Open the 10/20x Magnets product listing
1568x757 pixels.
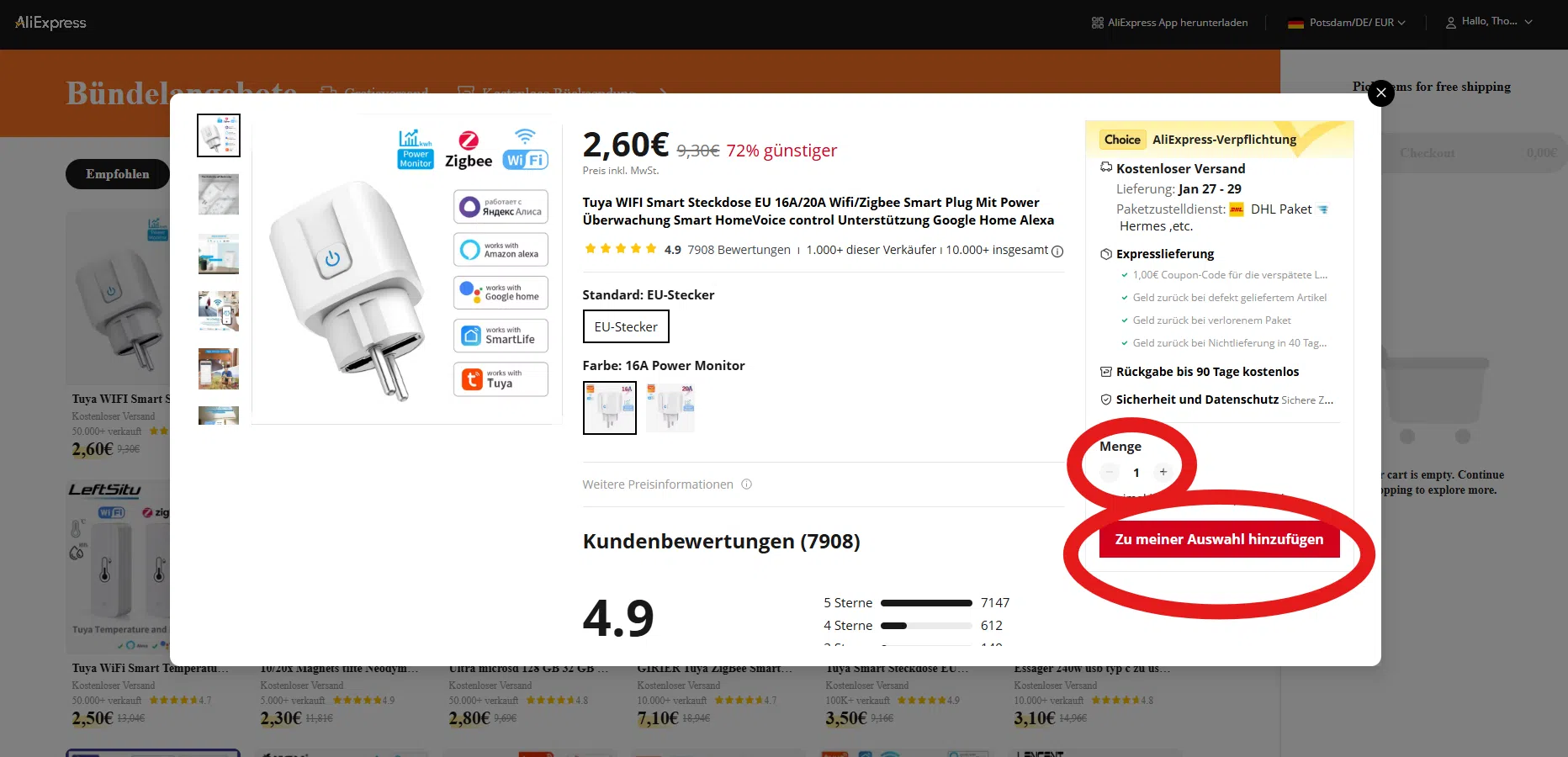(339, 669)
